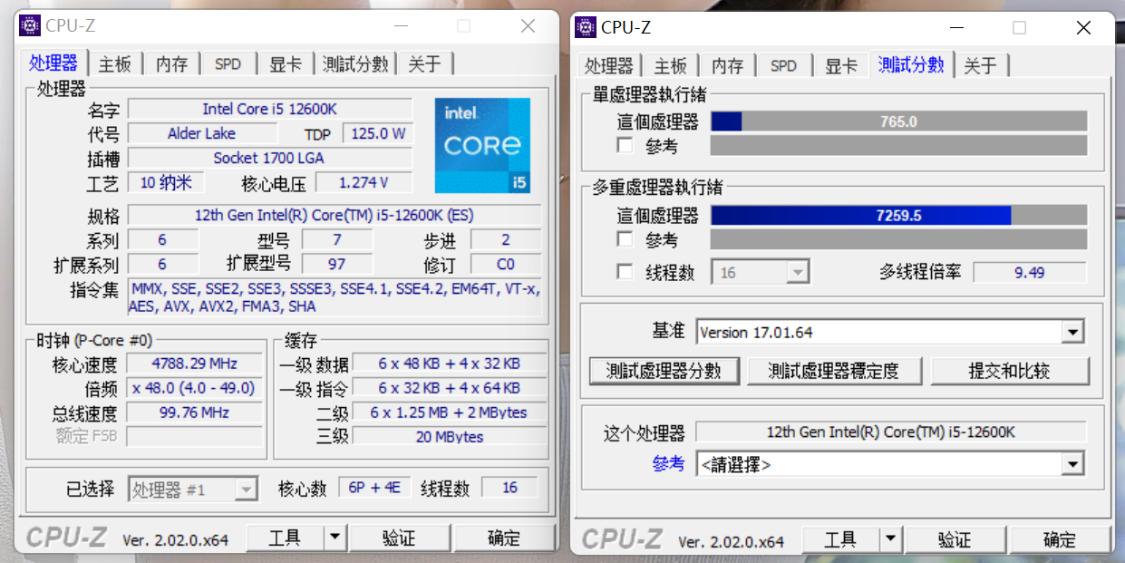Open 測試分數 tab in left window
This screenshot has width=1125, height=563.
click(x=355, y=64)
